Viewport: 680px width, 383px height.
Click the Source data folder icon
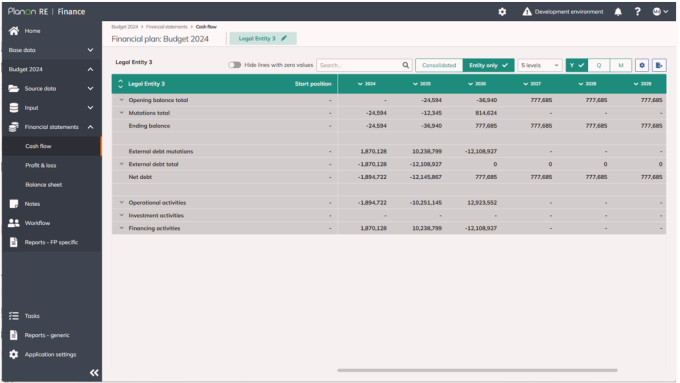click(x=14, y=88)
